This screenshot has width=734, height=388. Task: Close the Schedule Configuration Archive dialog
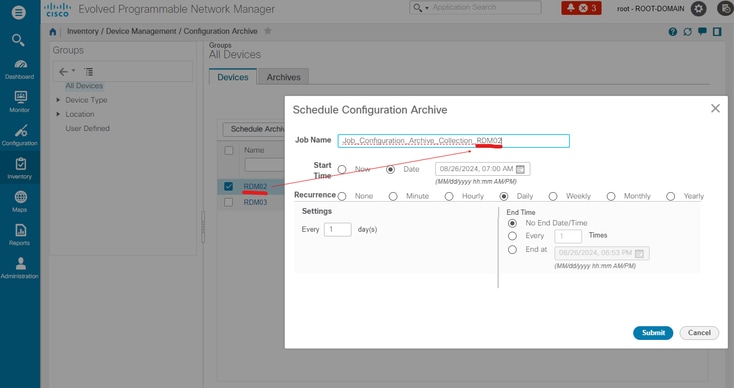pos(715,109)
